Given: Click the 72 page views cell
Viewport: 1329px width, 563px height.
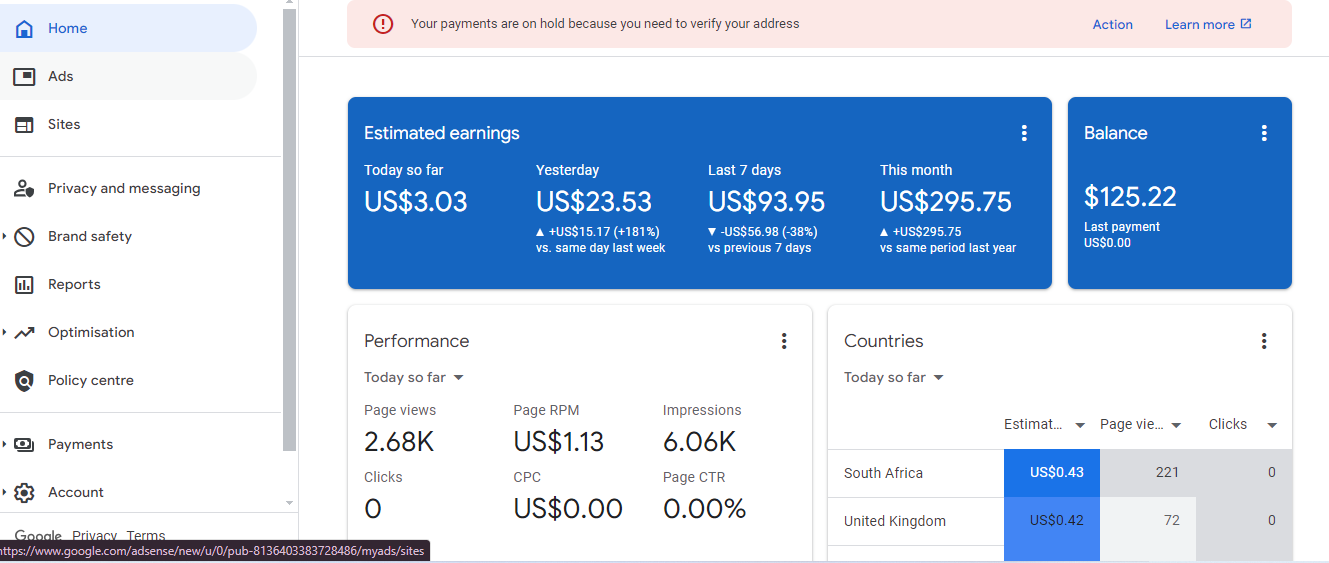Looking at the screenshot, I should point(1148,521).
